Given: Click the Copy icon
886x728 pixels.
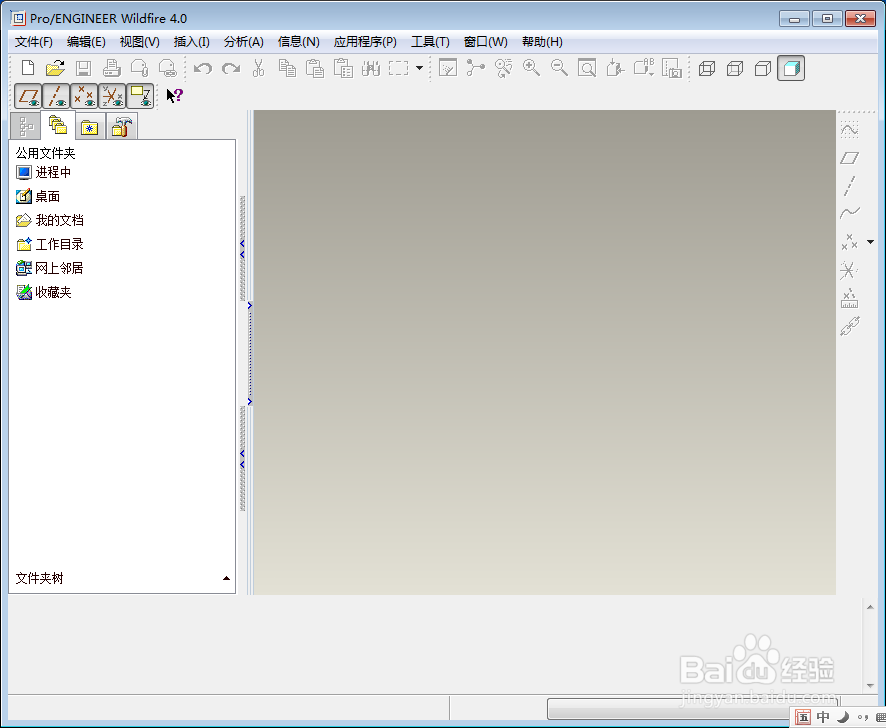Looking at the screenshot, I should (x=287, y=68).
